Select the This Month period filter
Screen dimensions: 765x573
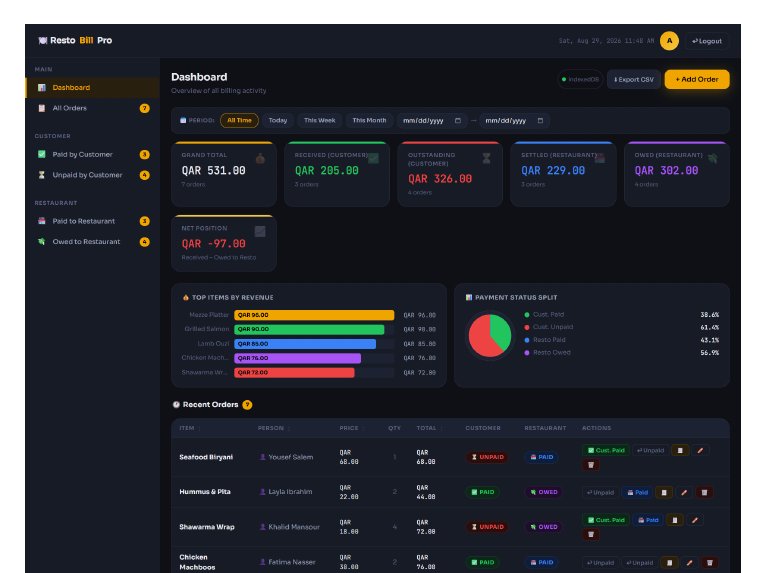click(x=369, y=120)
